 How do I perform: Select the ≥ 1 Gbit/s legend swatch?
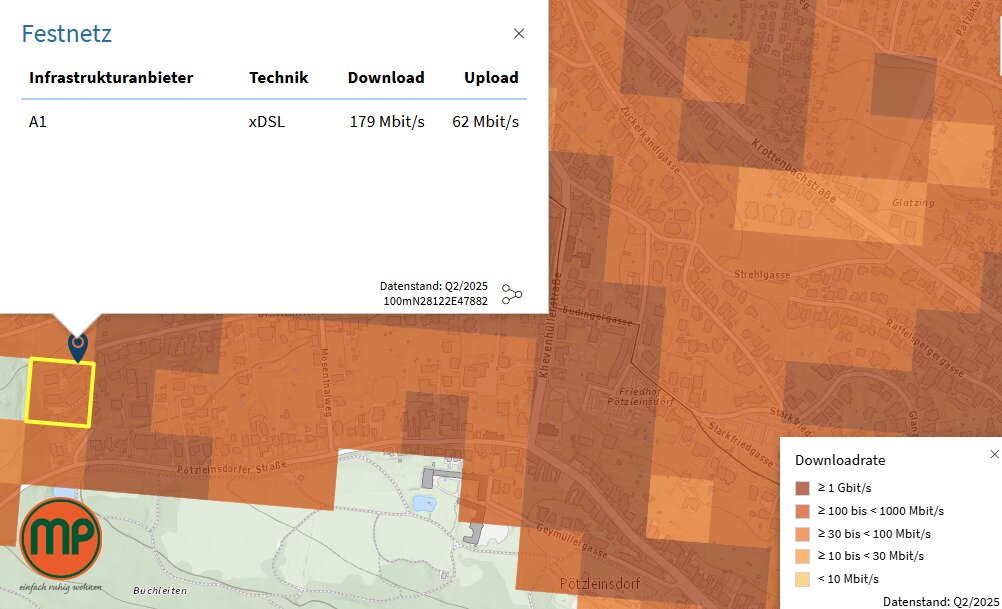tap(802, 488)
